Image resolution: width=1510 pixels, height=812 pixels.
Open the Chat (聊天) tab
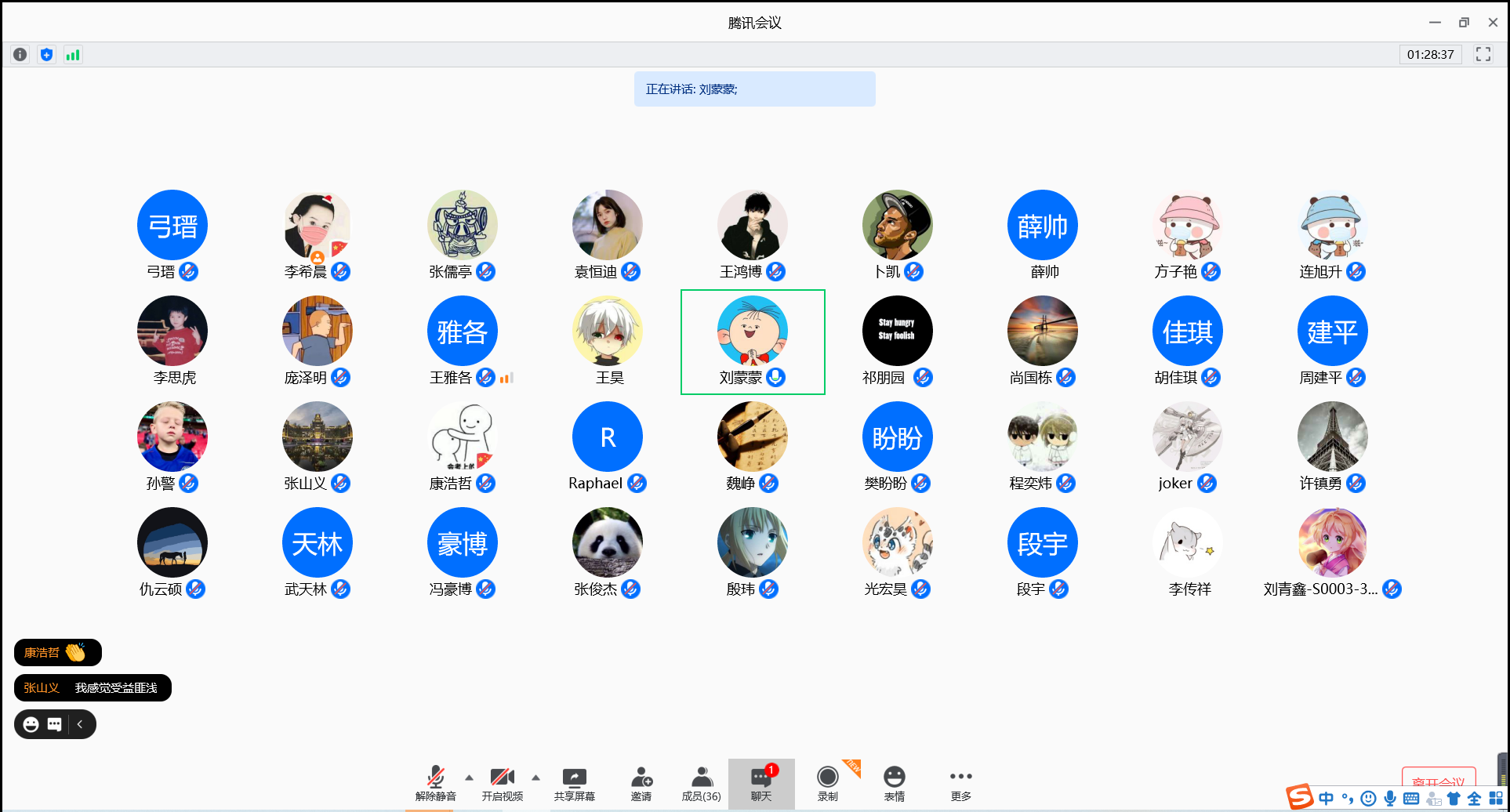point(760,784)
